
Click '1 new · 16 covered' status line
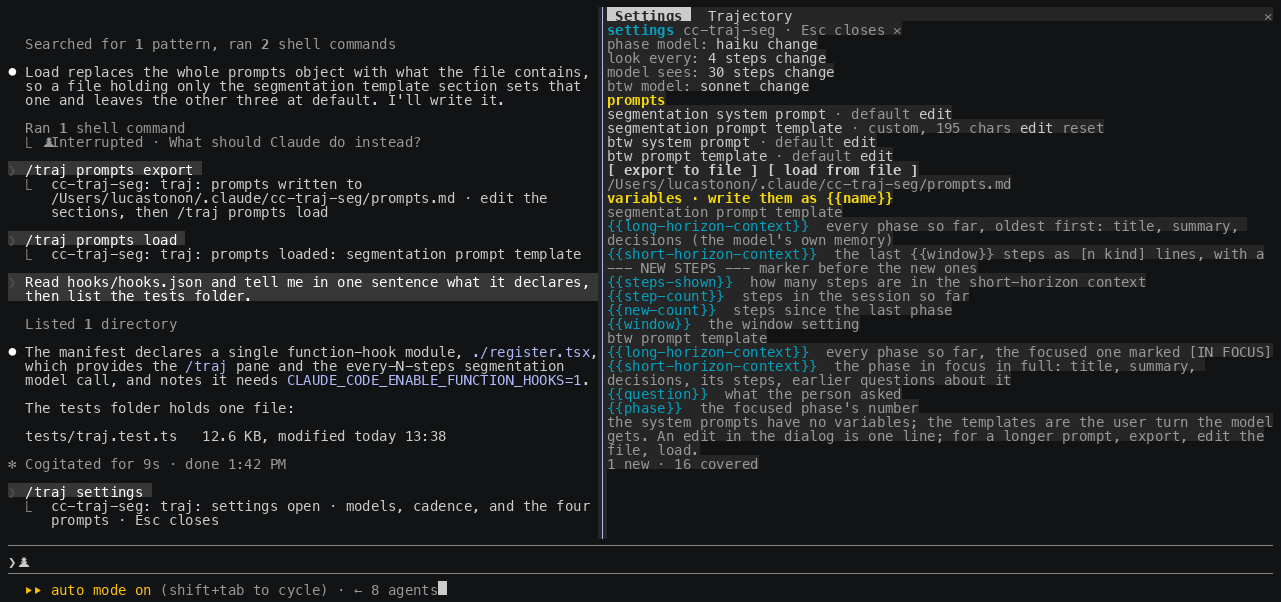pyautogui.click(x=683, y=464)
